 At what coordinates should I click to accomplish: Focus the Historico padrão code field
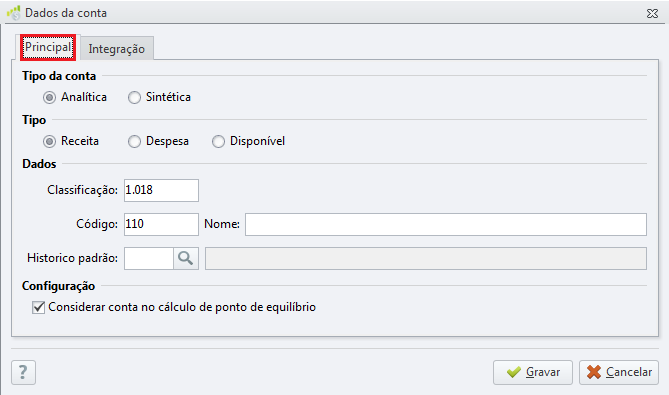click(149, 258)
